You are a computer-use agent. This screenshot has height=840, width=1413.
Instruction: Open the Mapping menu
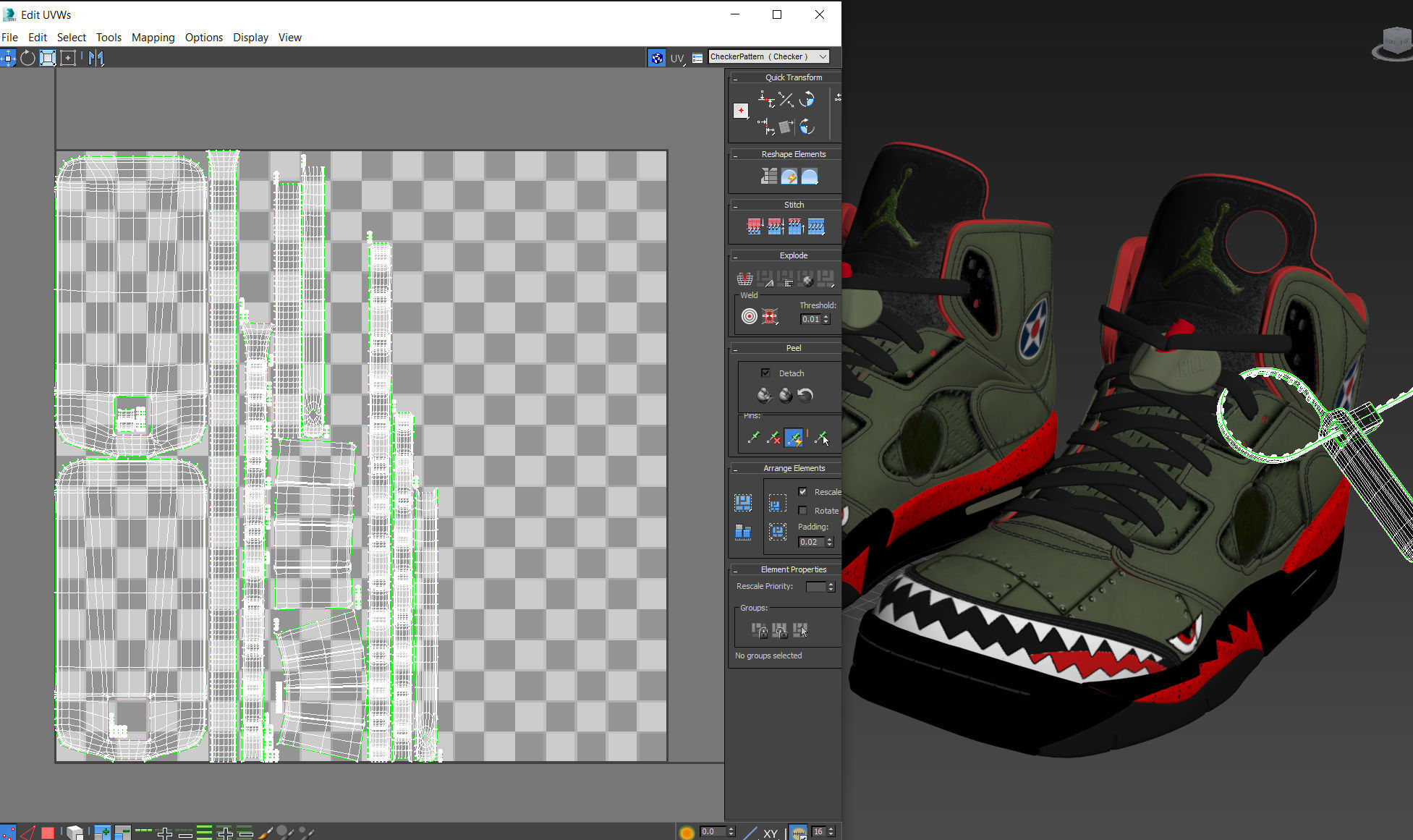pyautogui.click(x=153, y=38)
